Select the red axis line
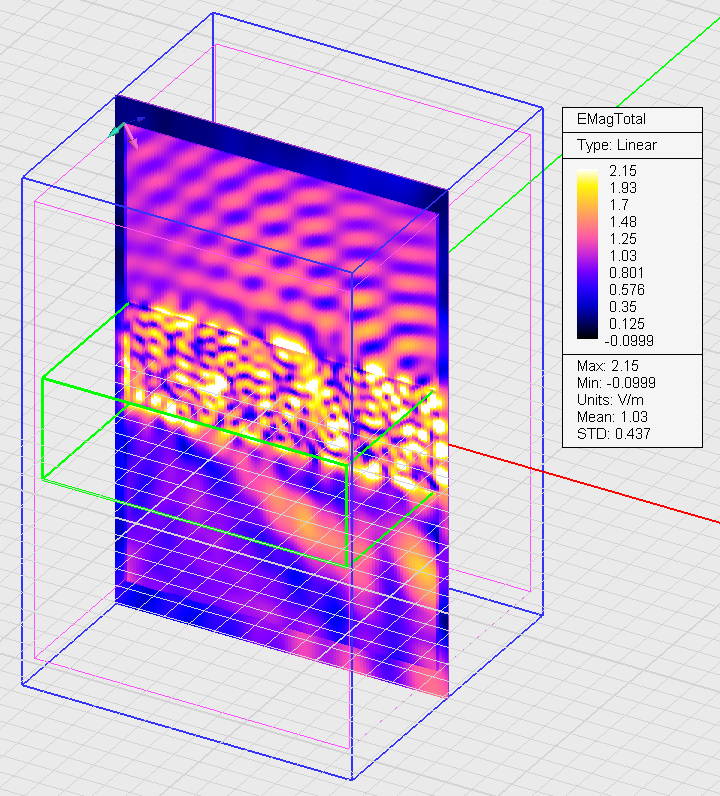The image size is (720, 796). click(600, 487)
